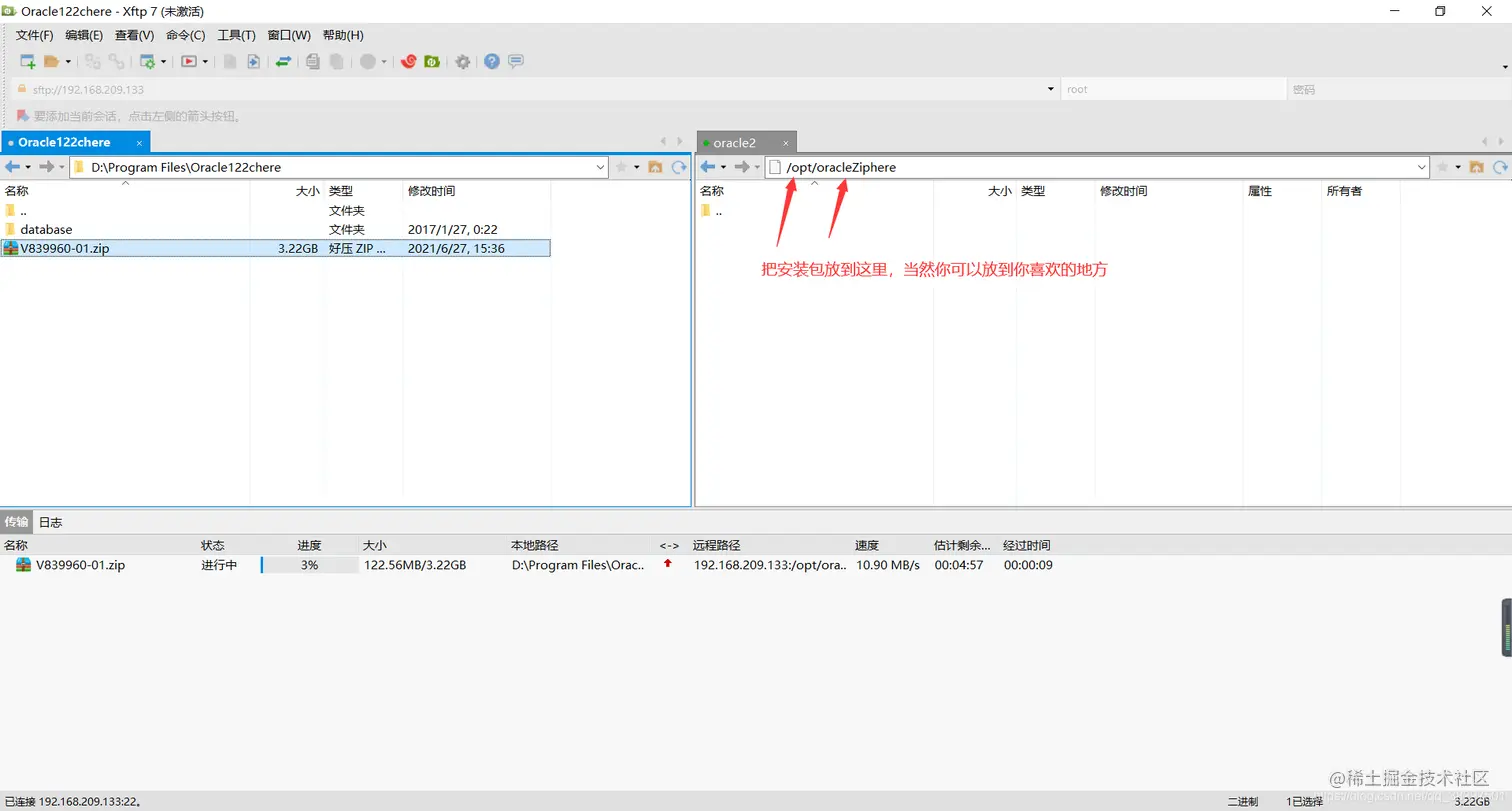1512x811 pixels.
Task: Expand remote path /opt/oracleZiphere dropdown
Action: tap(1422, 168)
